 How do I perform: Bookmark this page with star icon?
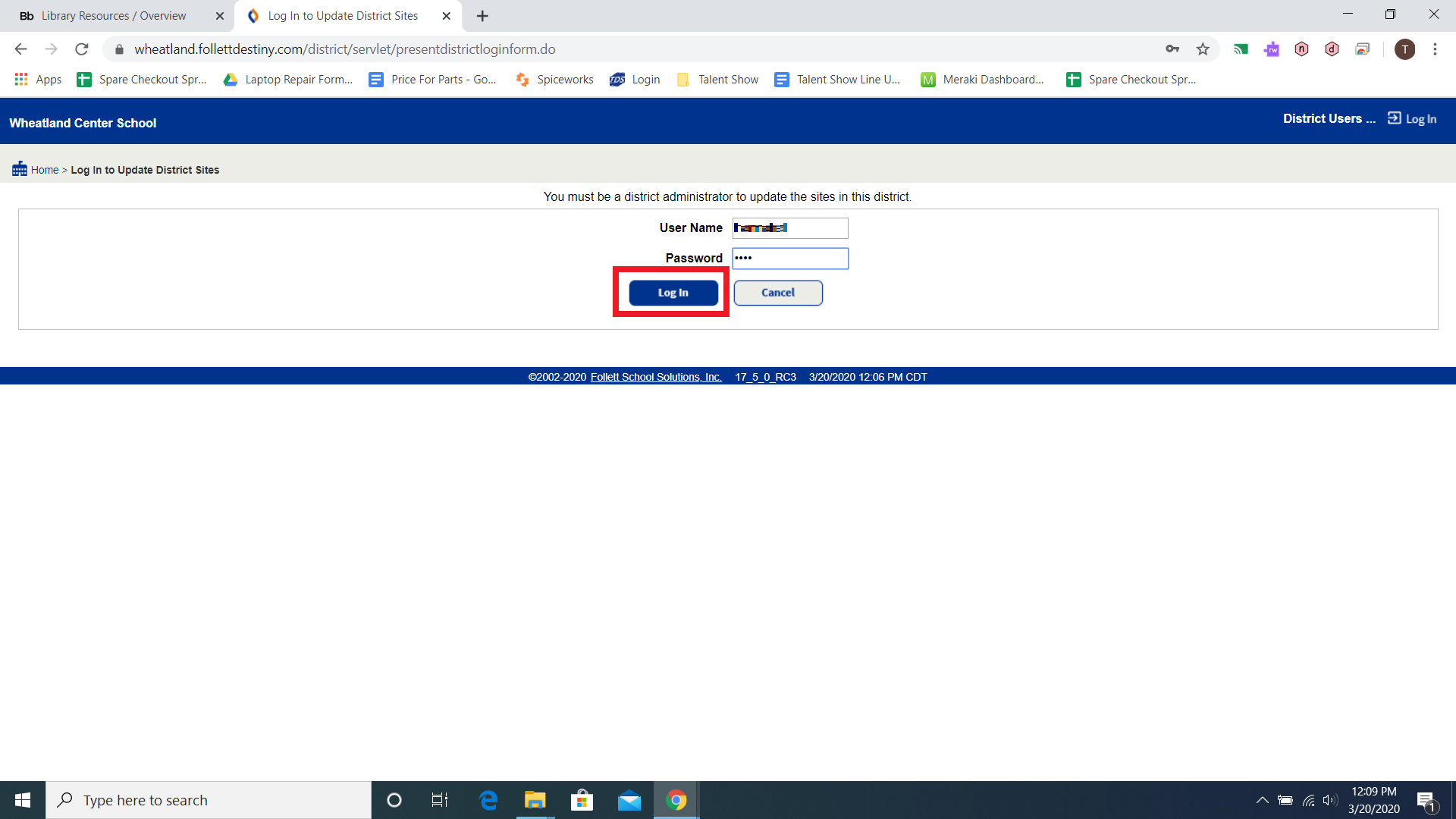[1203, 49]
